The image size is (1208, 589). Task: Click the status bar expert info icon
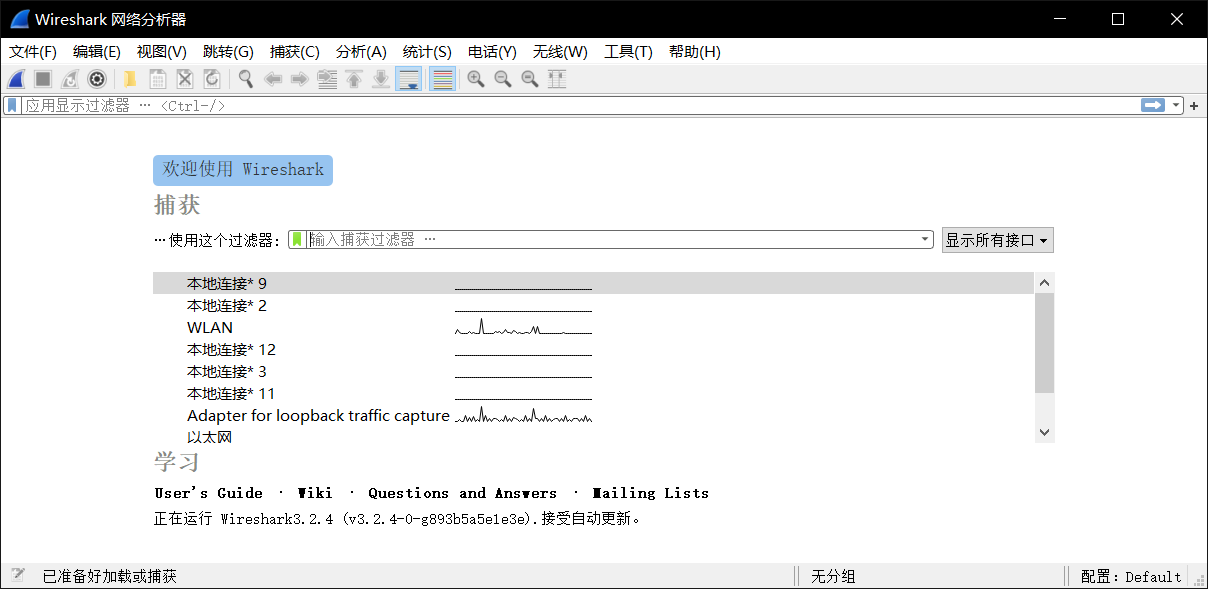pos(17,576)
